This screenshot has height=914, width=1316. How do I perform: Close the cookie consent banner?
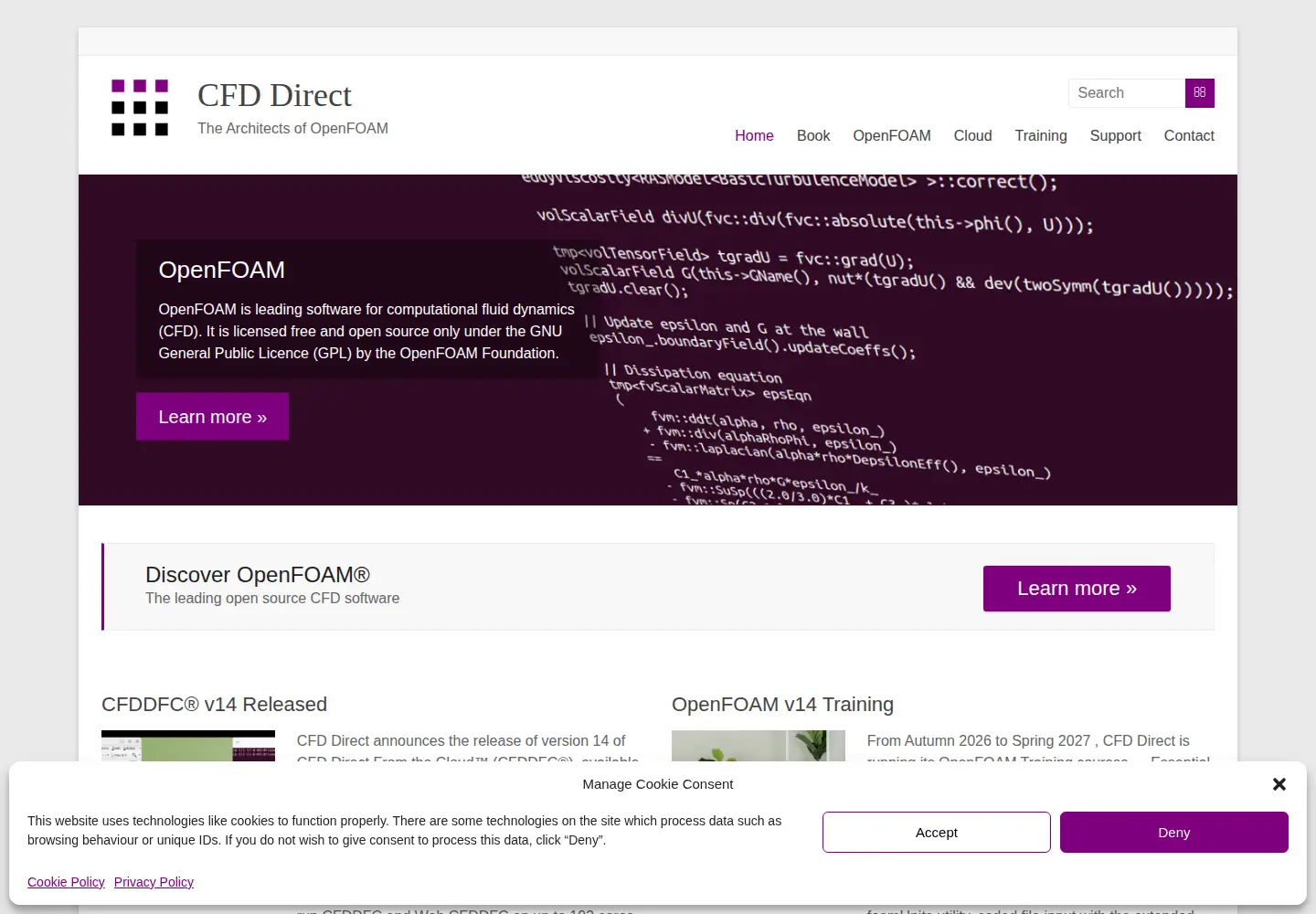coord(1279,784)
